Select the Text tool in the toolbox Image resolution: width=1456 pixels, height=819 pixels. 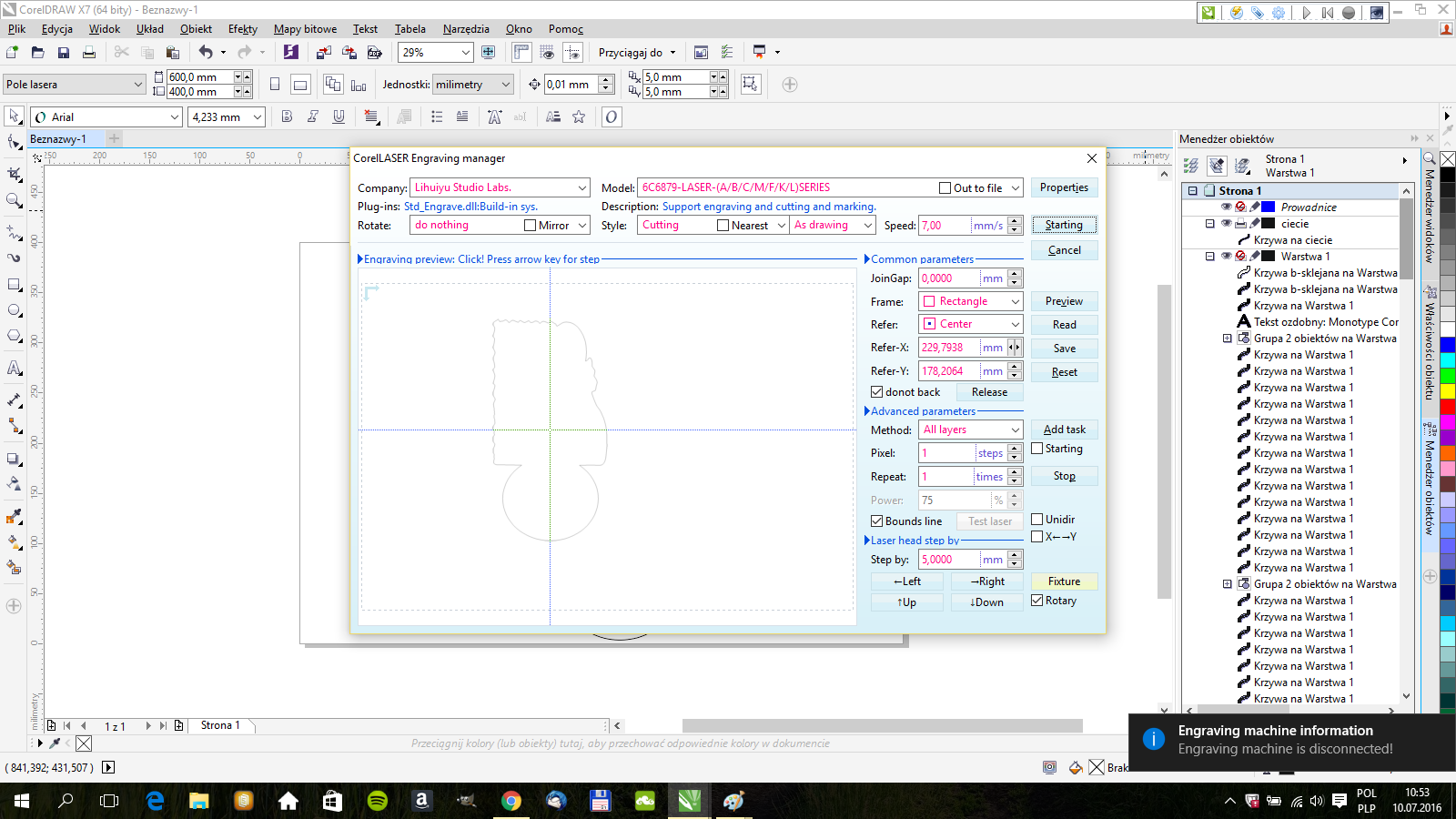click(14, 369)
